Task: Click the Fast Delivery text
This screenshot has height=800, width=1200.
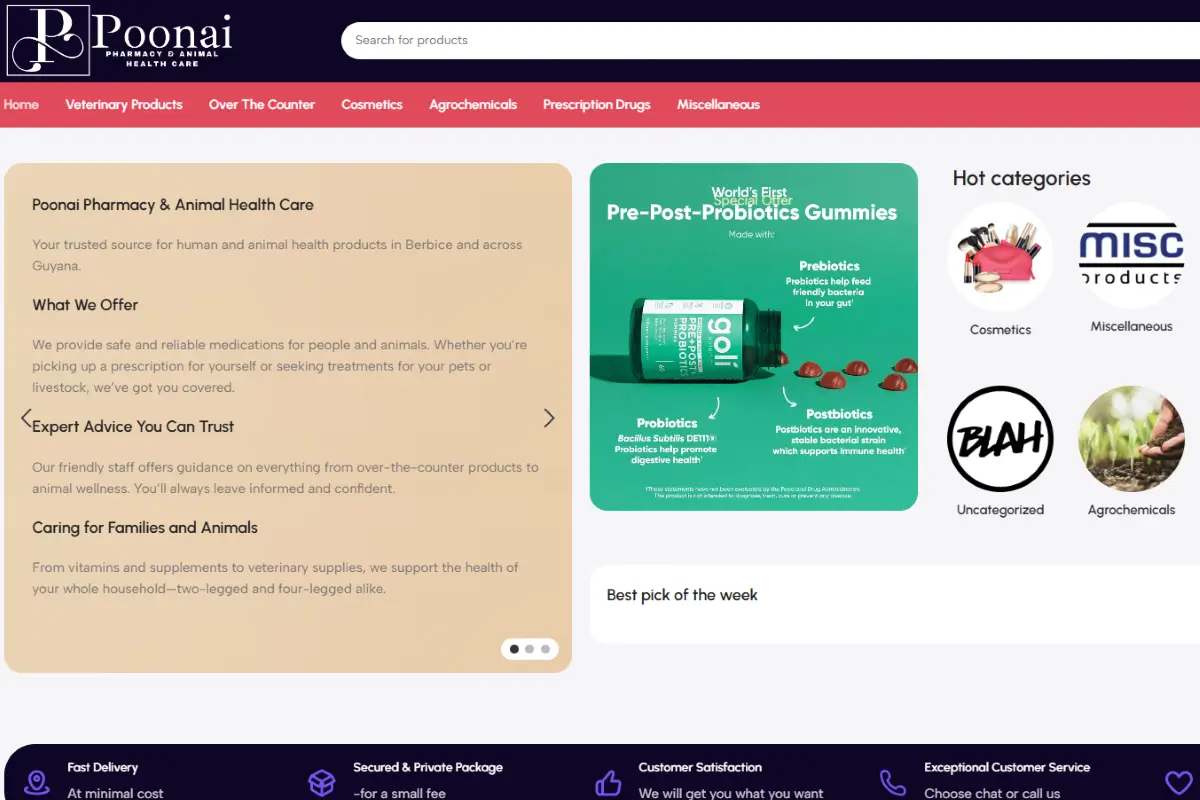Action: [102, 768]
